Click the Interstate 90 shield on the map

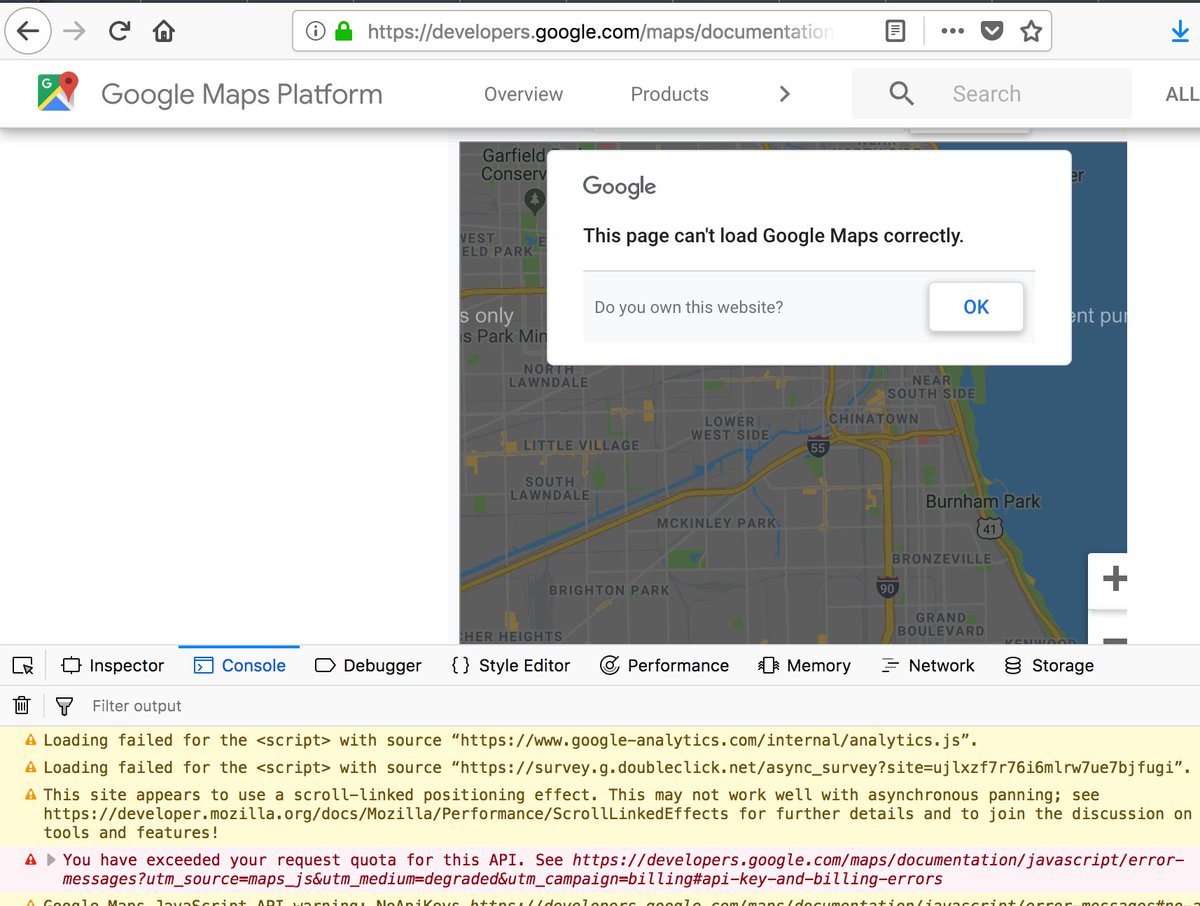point(887,587)
